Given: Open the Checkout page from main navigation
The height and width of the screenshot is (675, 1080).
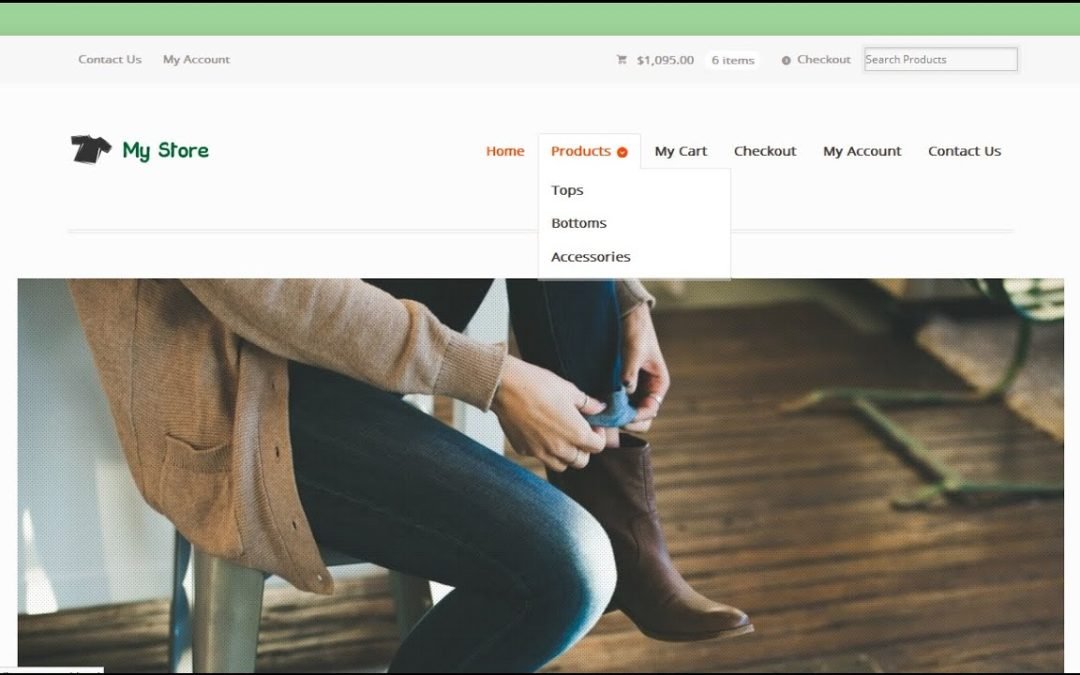Looking at the screenshot, I should (x=765, y=151).
